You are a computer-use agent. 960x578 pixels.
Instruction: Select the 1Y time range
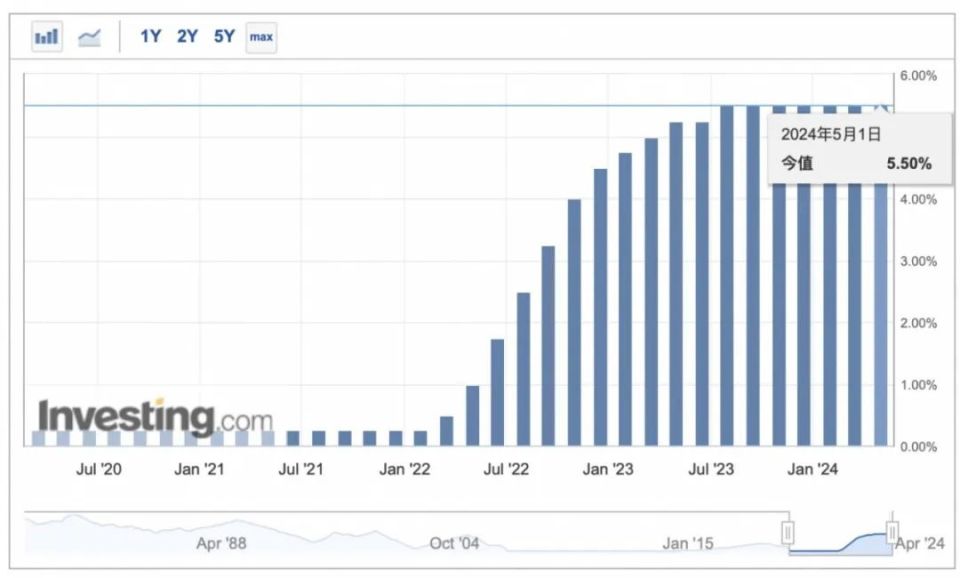click(151, 37)
